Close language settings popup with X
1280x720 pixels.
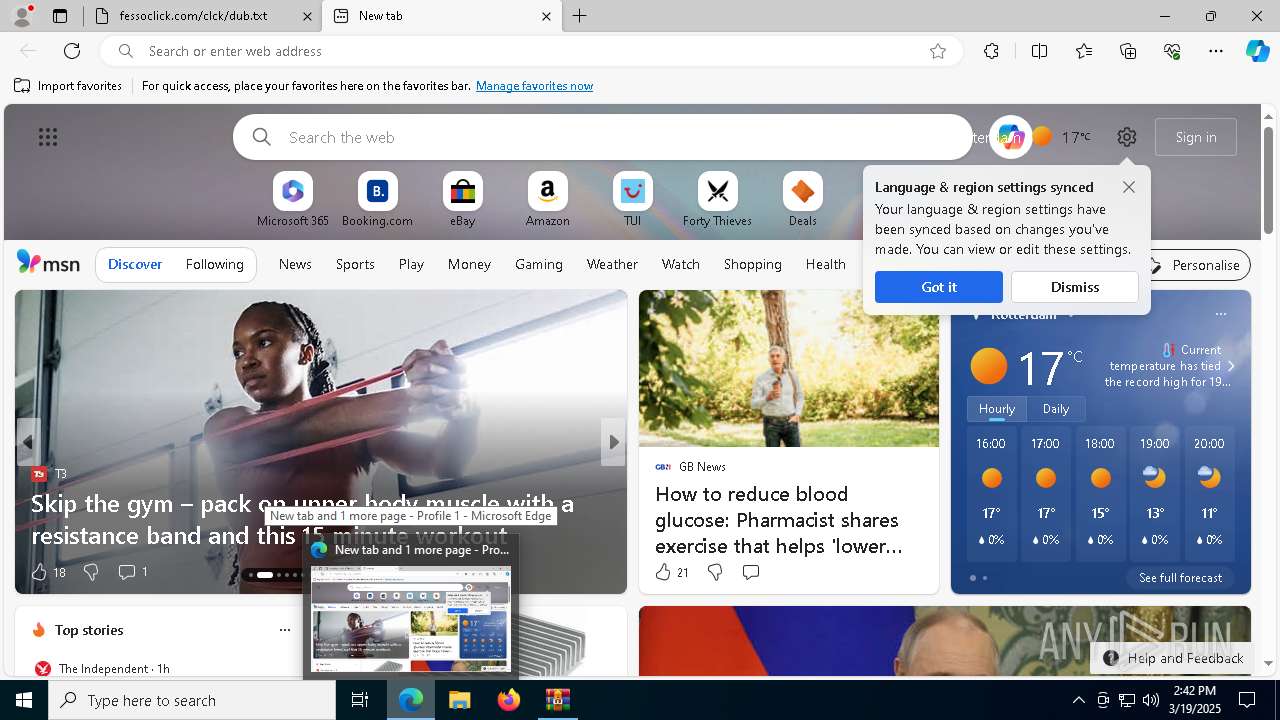[1129, 187]
